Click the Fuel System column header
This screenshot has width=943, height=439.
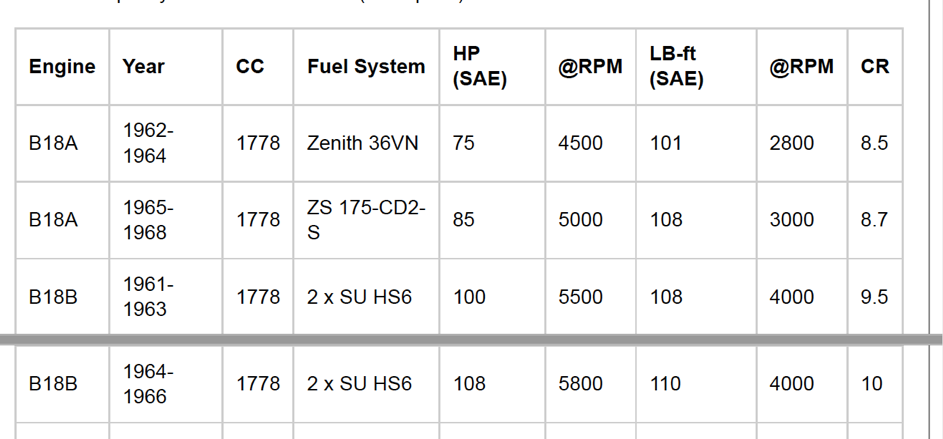coord(366,67)
